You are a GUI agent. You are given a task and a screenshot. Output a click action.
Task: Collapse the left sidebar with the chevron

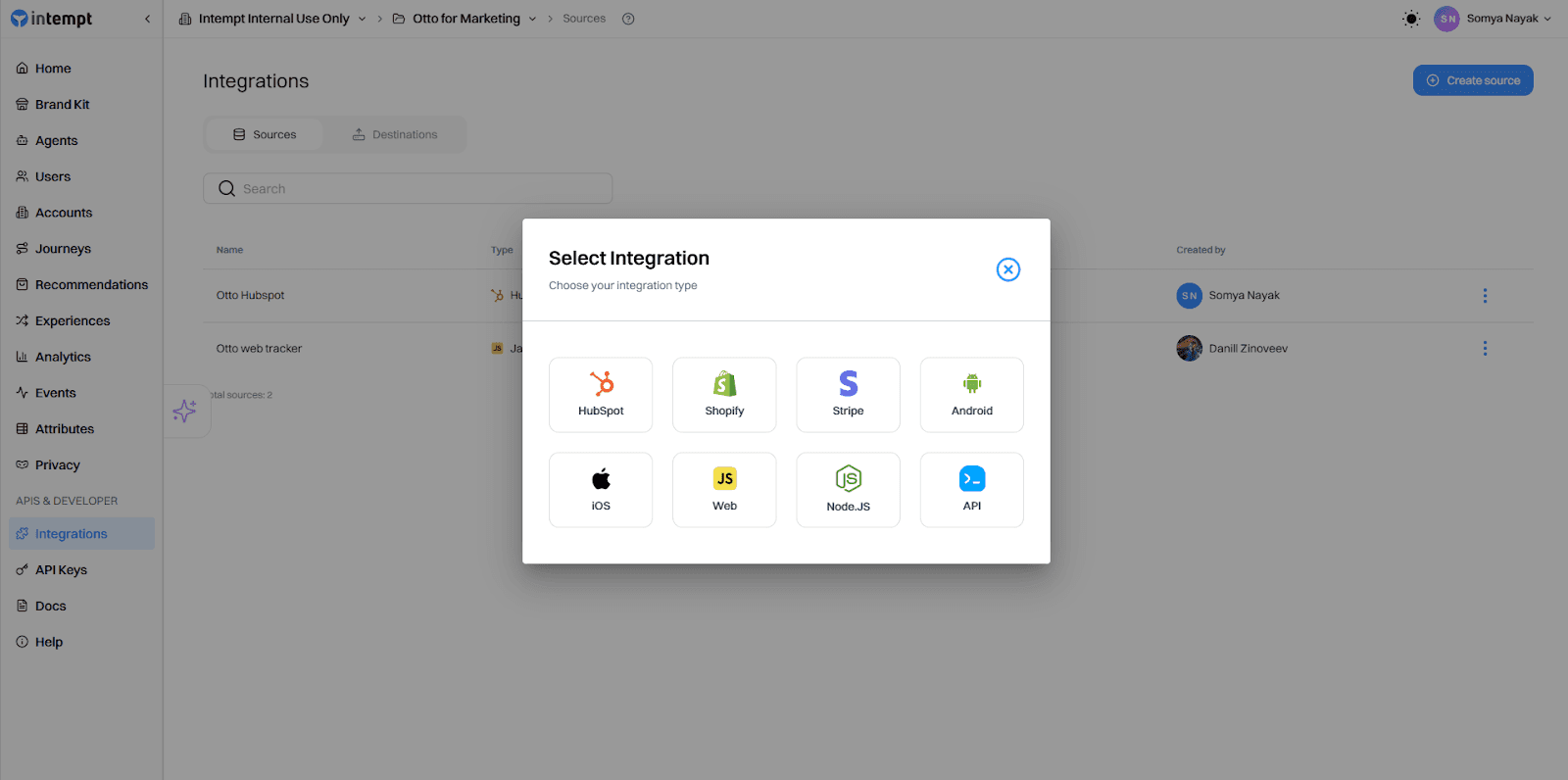pyautogui.click(x=148, y=19)
